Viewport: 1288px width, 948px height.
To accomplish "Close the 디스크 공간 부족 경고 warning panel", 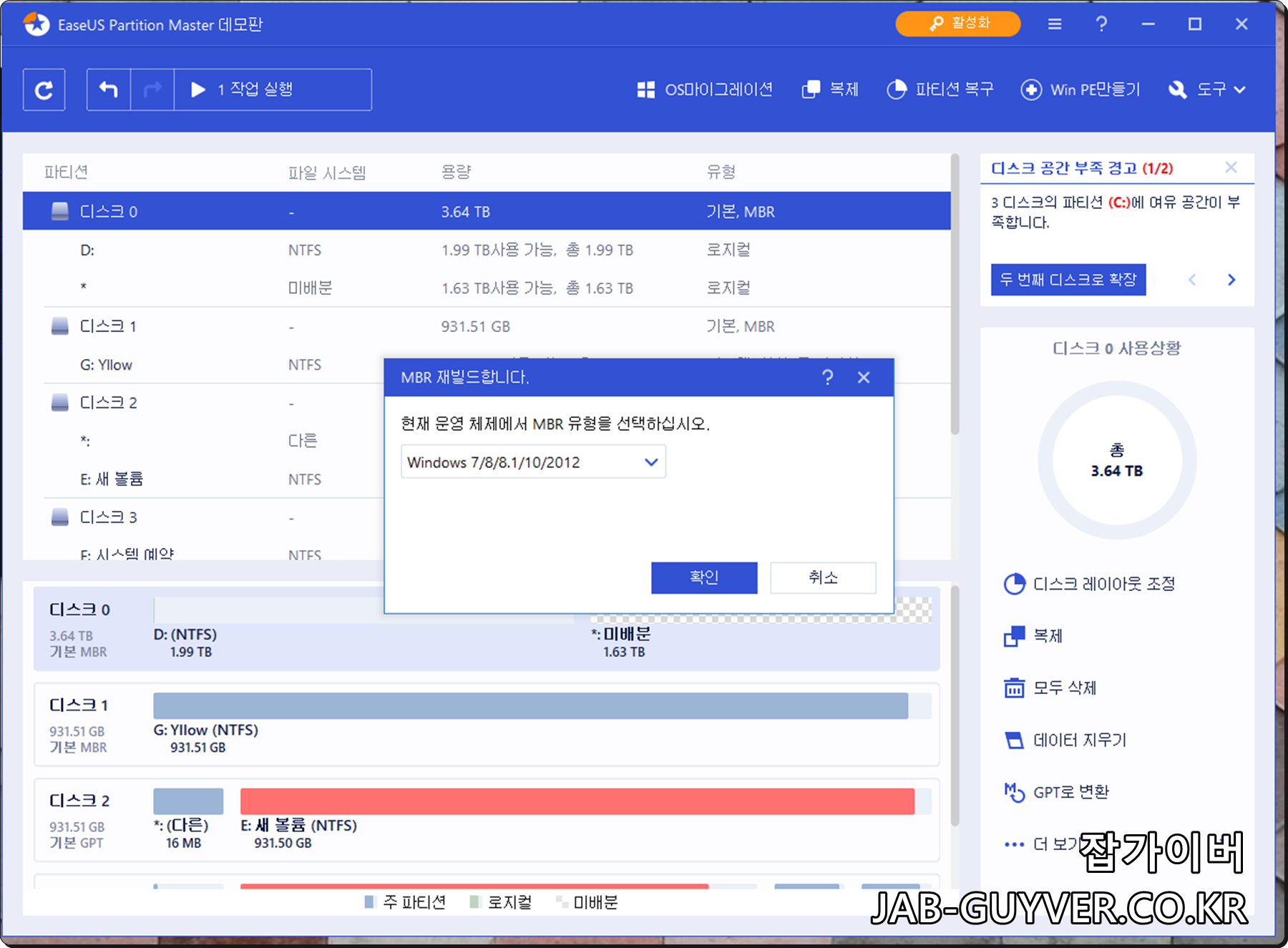I will pos(1231,167).
